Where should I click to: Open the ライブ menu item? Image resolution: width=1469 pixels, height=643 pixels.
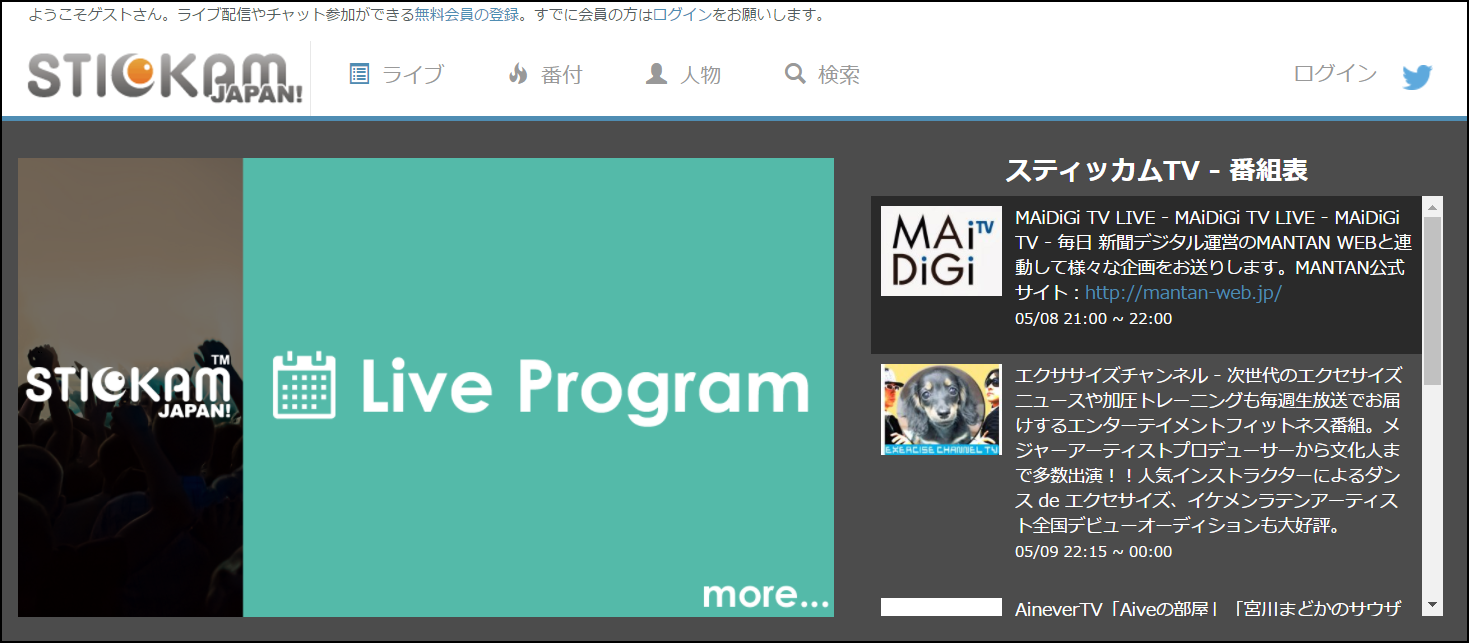tap(412, 75)
